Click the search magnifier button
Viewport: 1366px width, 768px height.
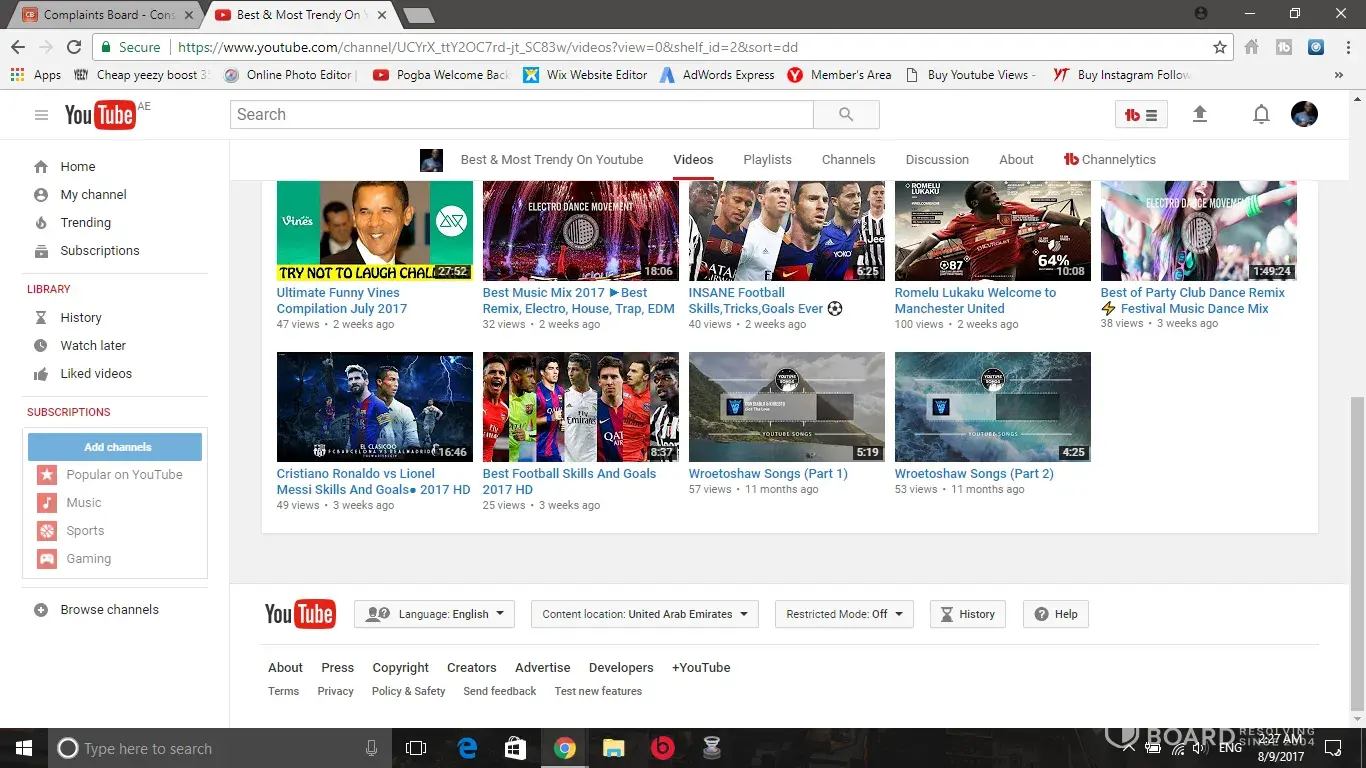point(846,115)
